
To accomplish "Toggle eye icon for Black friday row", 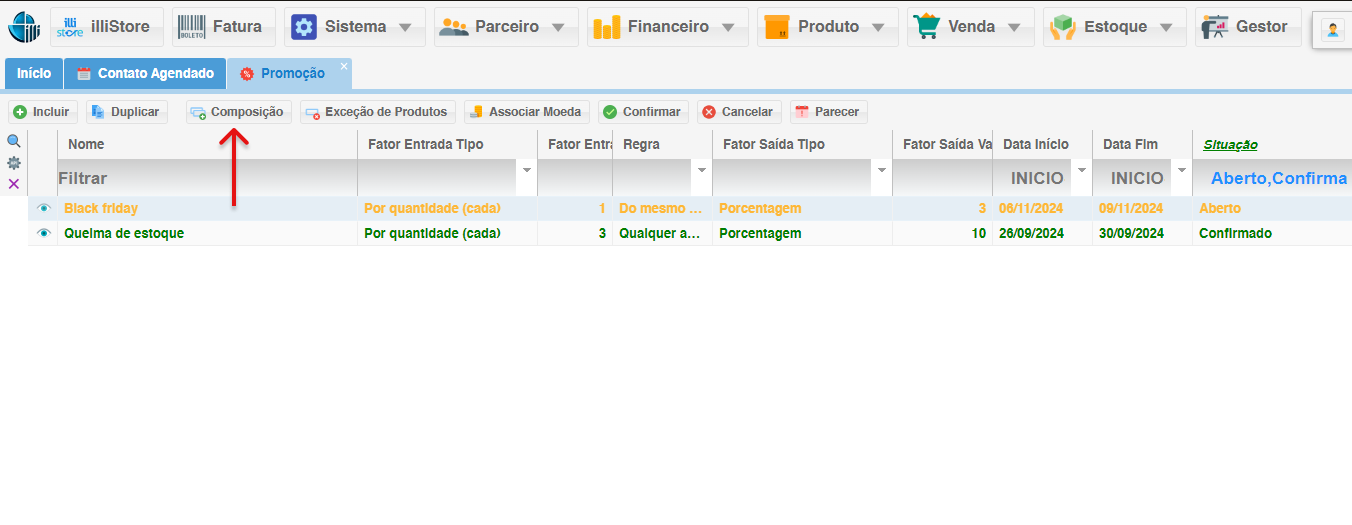I will 43,209.
